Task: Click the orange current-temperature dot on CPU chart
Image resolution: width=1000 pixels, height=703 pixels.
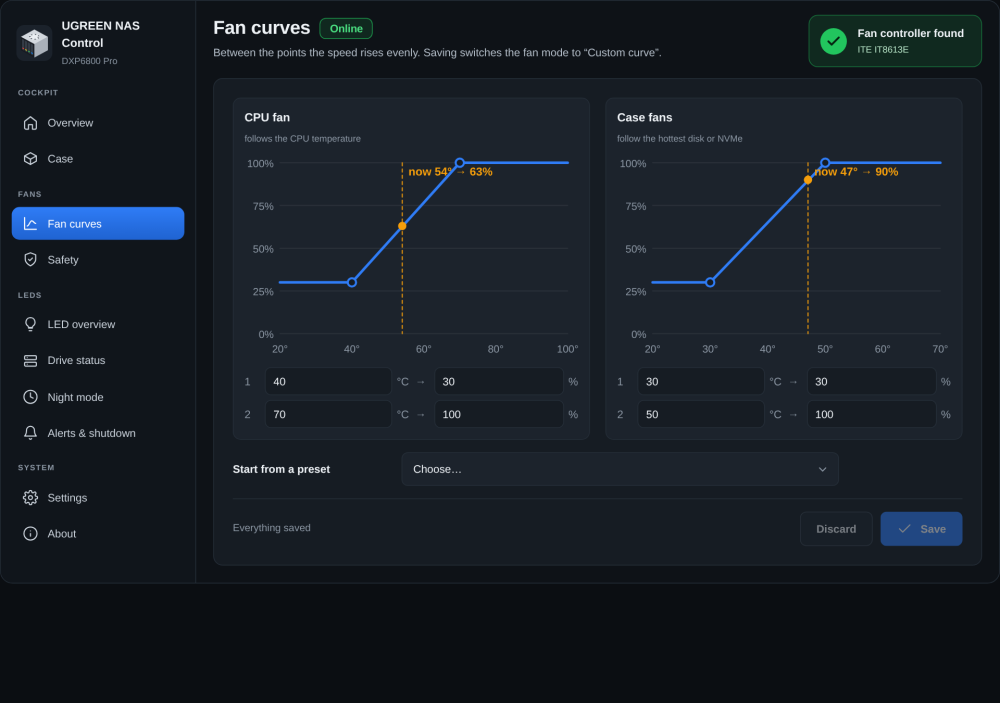Action: click(402, 226)
